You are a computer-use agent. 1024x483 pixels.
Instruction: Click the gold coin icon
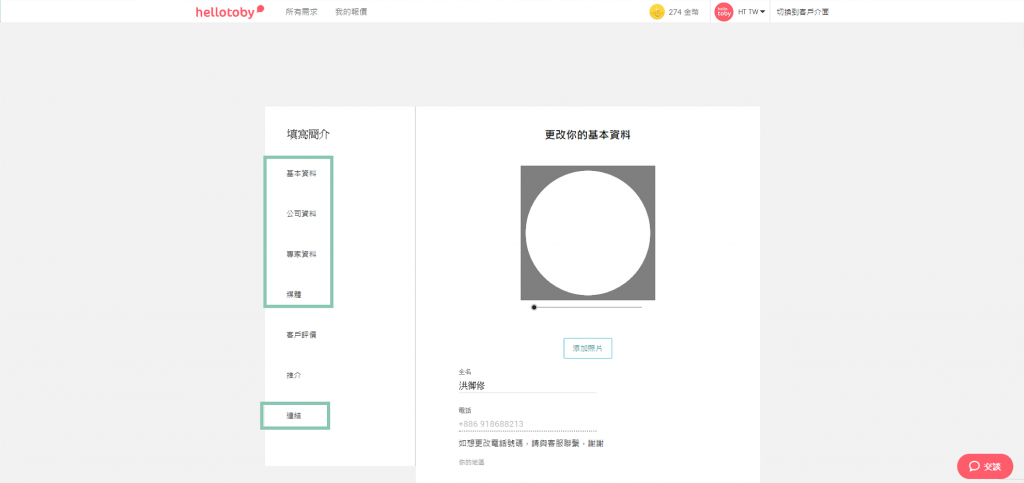pos(657,12)
